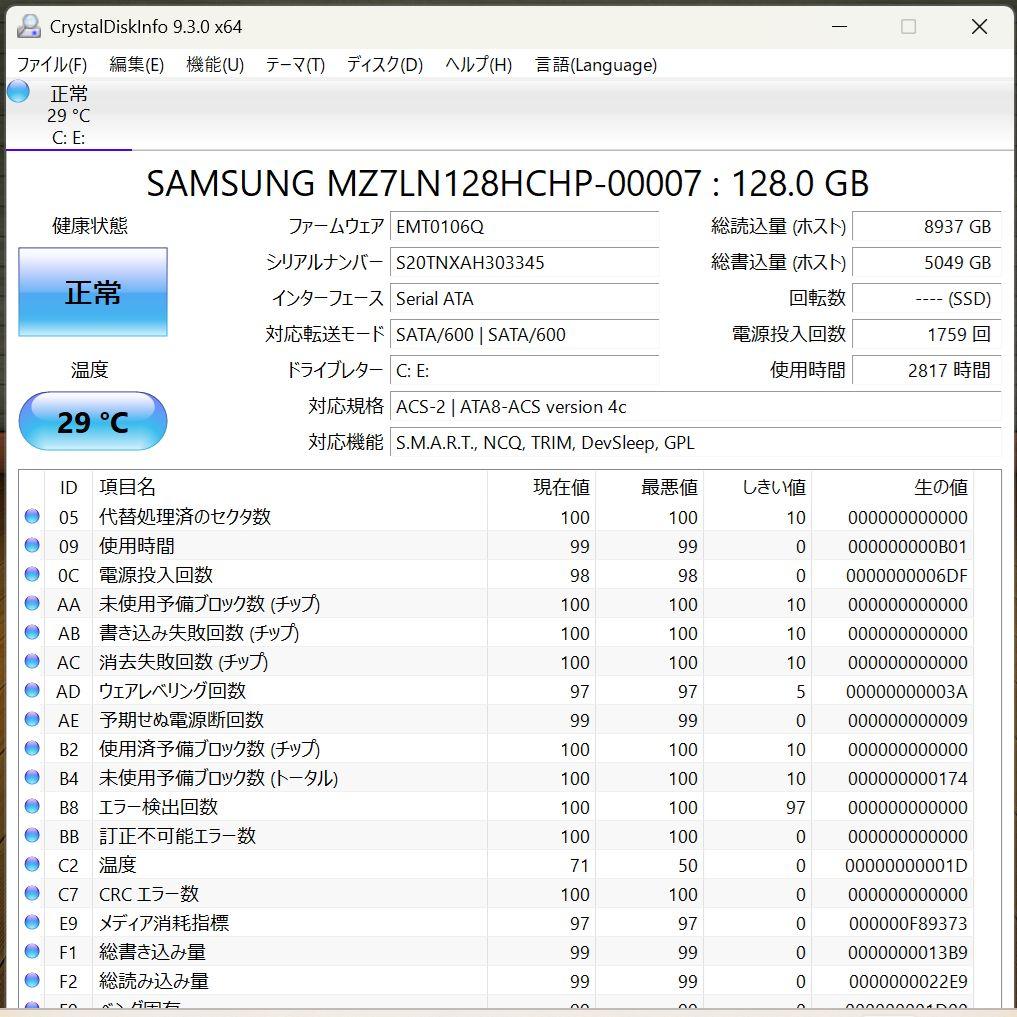The width and height of the screenshot is (1017, 1017).
Task: Click the status orb for attribute B2
Action: 32,748
